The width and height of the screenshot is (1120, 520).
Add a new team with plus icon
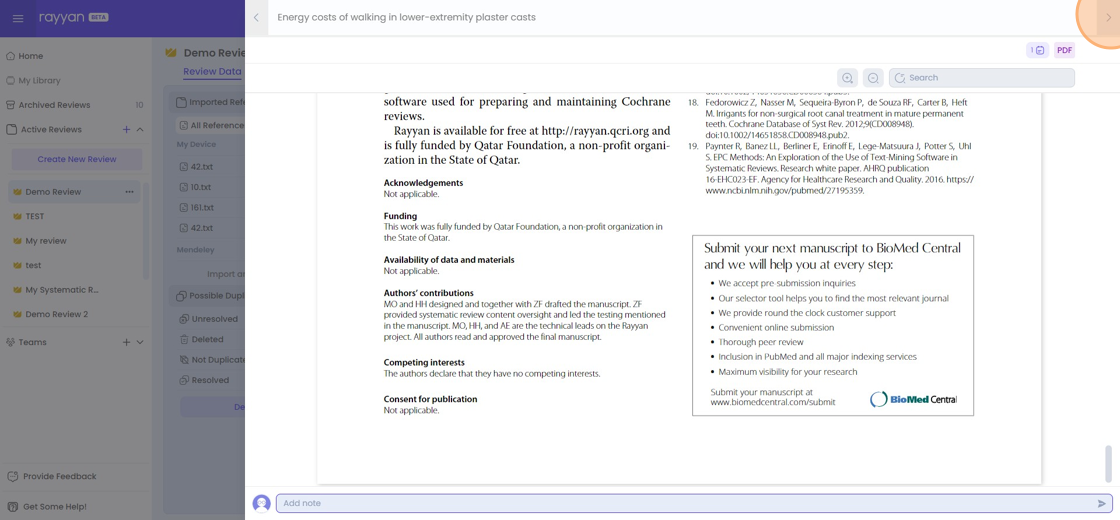(126, 342)
